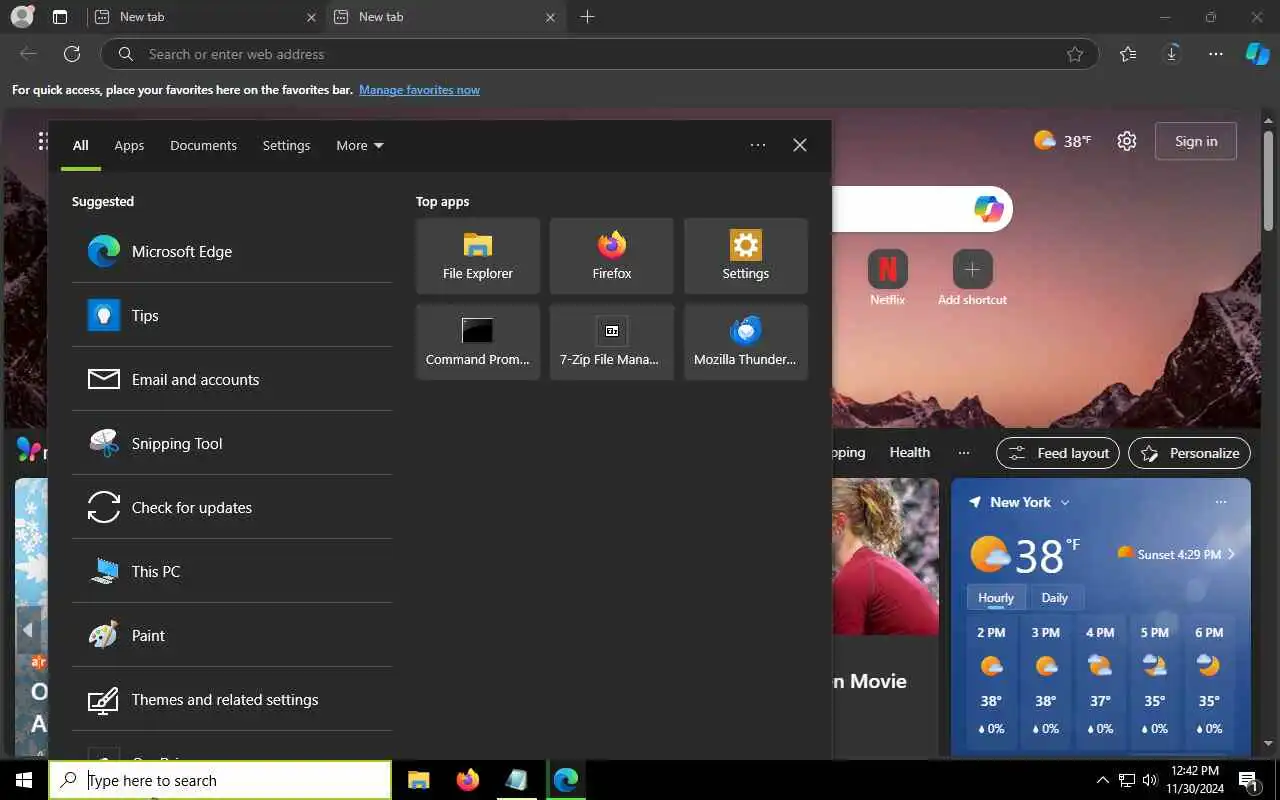The image size is (1280, 800).
Task: Click the Personalize button
Action: (1190, 453)
